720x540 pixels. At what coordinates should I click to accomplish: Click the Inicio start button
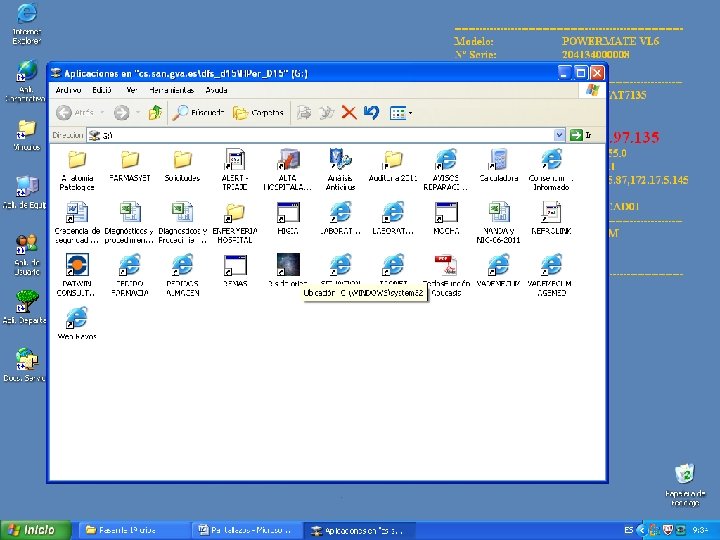click(x=36, y=530)
